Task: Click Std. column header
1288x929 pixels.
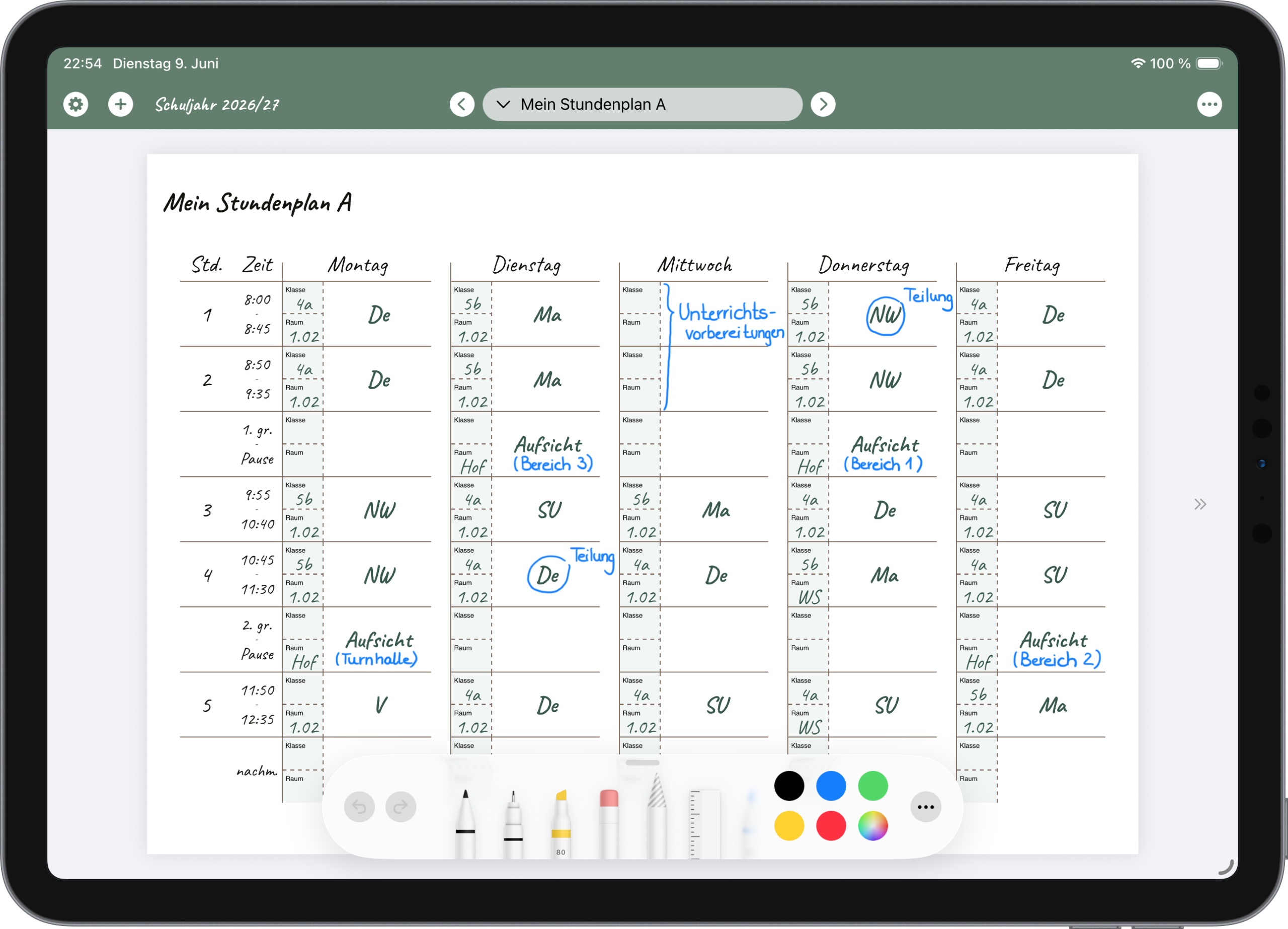Action: [207, 265]
